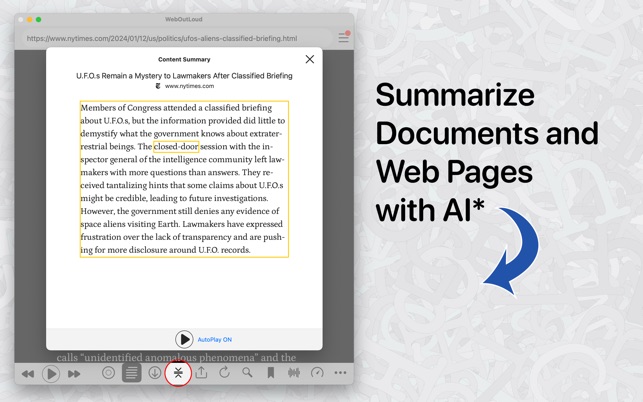Play the summary with the circled play button
The width and height of the screenshot is (643, 402).
184,339
